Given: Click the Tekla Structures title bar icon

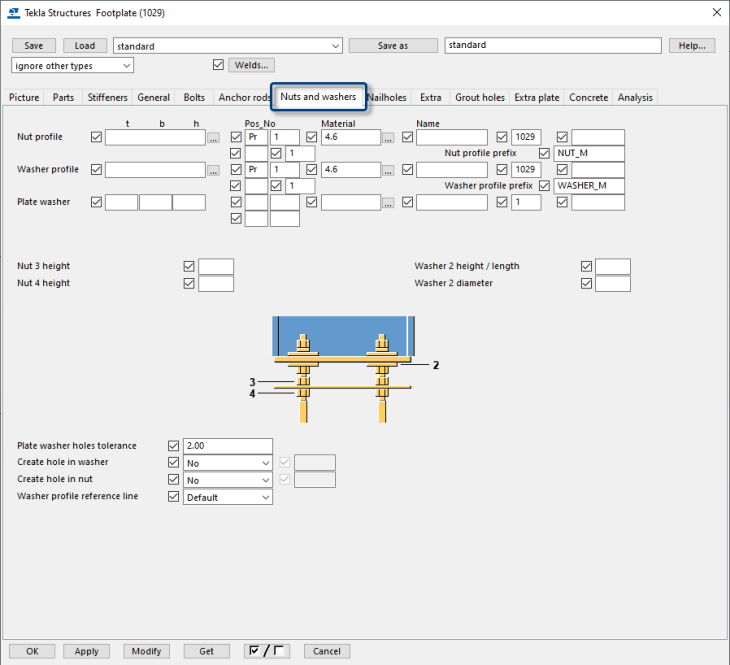Looking at the screenshot, I should pyautogui.click(x=13, y=12).
